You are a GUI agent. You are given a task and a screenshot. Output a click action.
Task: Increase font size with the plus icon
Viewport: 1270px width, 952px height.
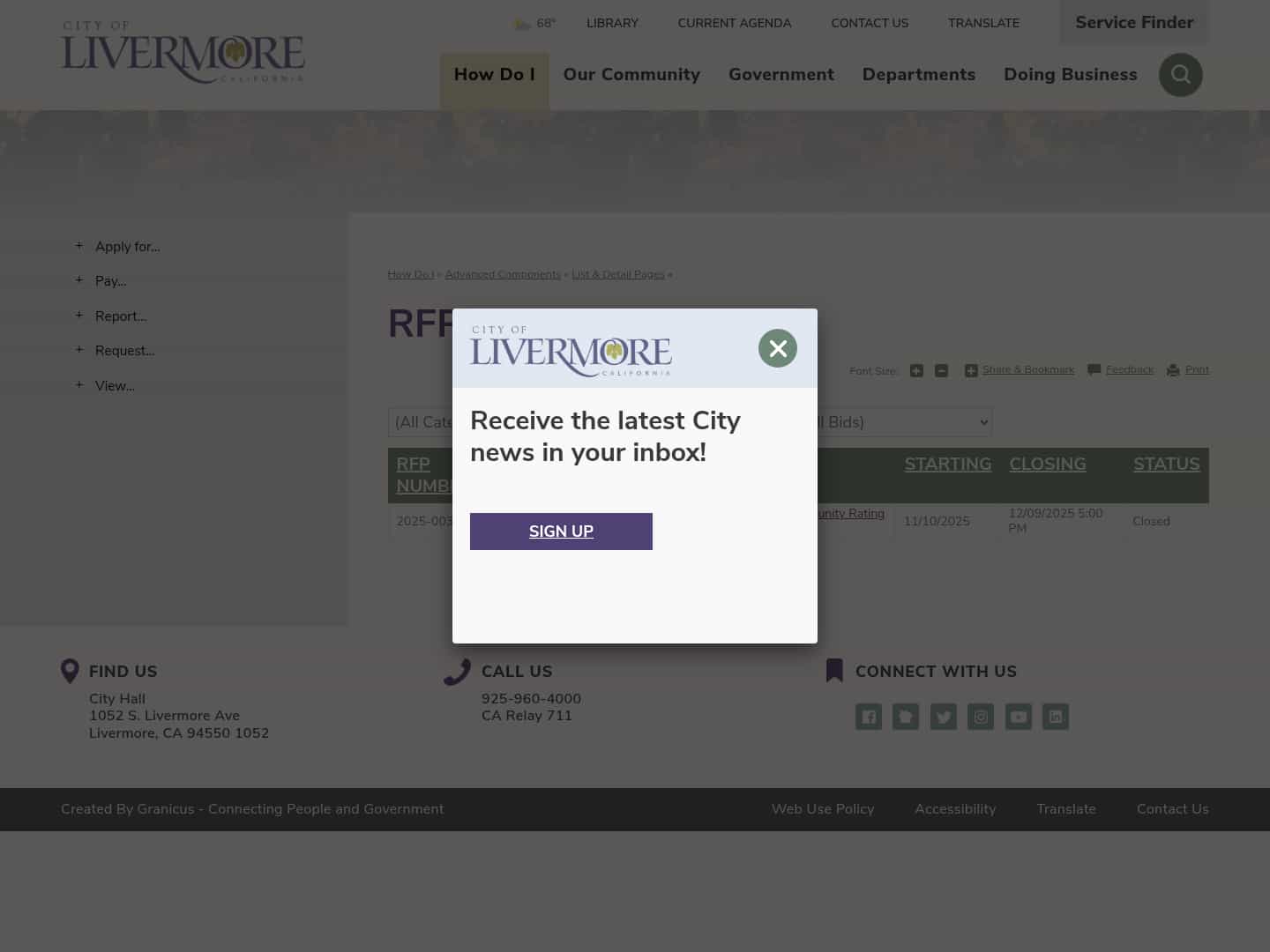pos(916,370)
